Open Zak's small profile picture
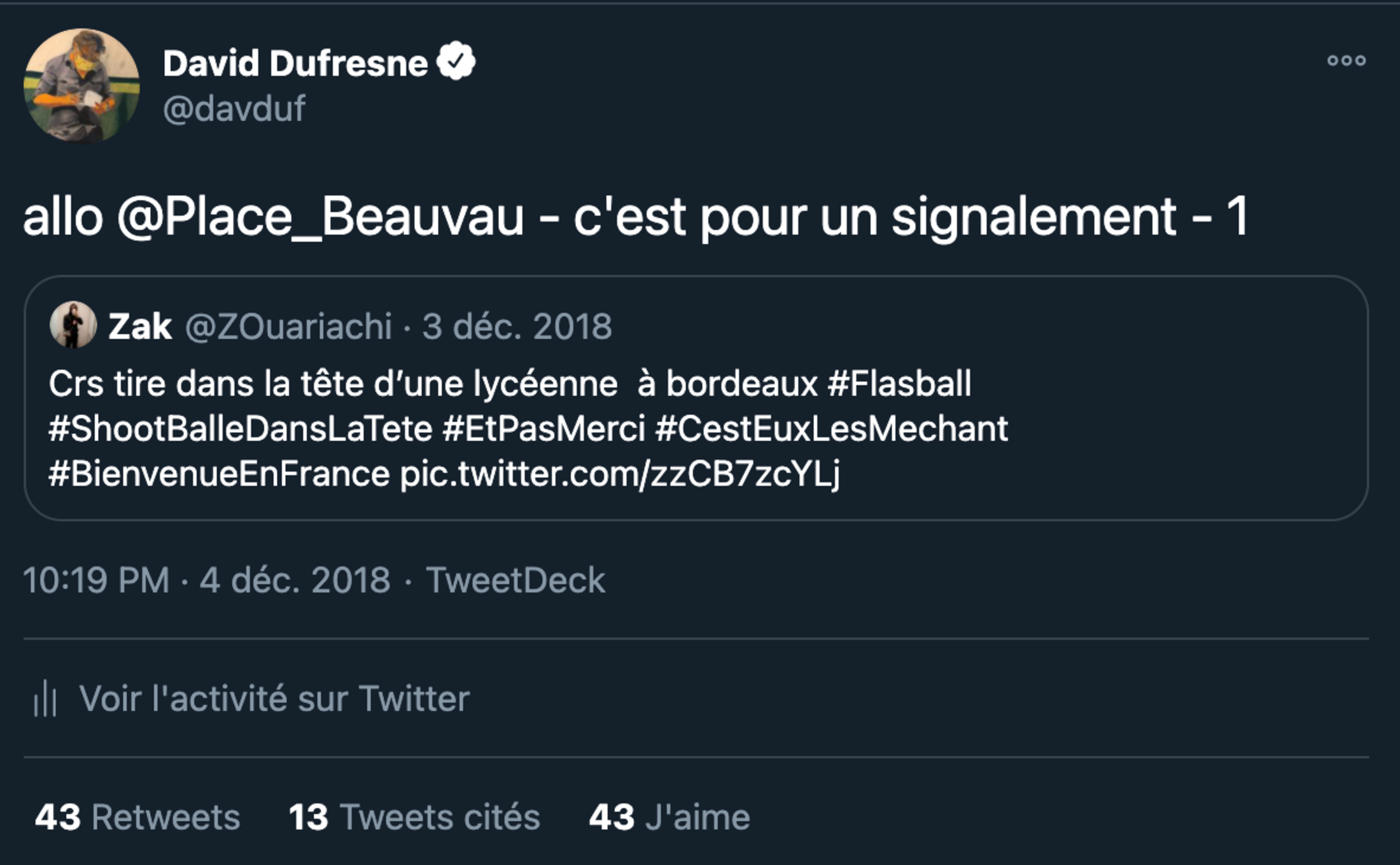The height and width of the screenshot is (865, 1400). pos(73,325)
